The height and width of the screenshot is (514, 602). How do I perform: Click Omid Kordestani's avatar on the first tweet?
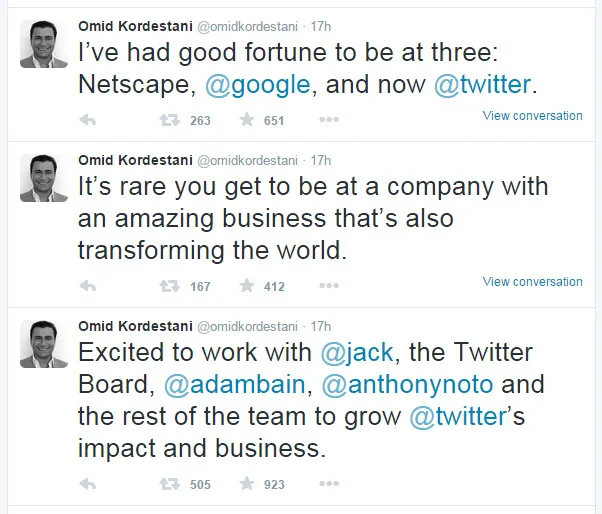tap(44, 45)
